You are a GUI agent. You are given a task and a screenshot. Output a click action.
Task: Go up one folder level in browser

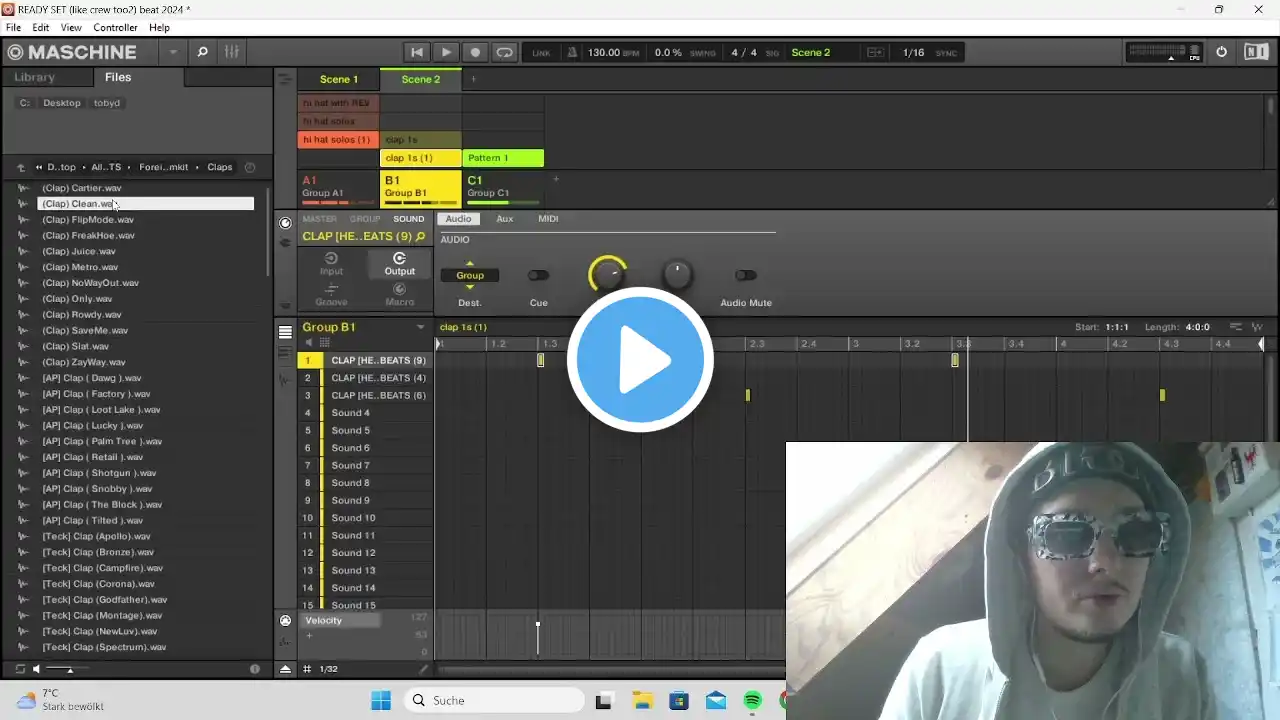click(x=20, y=167)
